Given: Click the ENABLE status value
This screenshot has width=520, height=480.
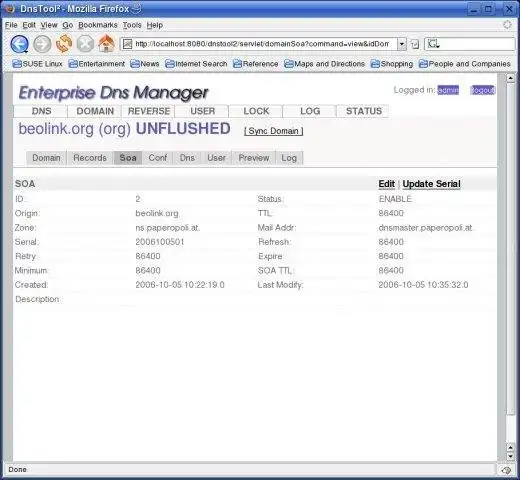Looking at the screenshot, I should click(395, 199).
